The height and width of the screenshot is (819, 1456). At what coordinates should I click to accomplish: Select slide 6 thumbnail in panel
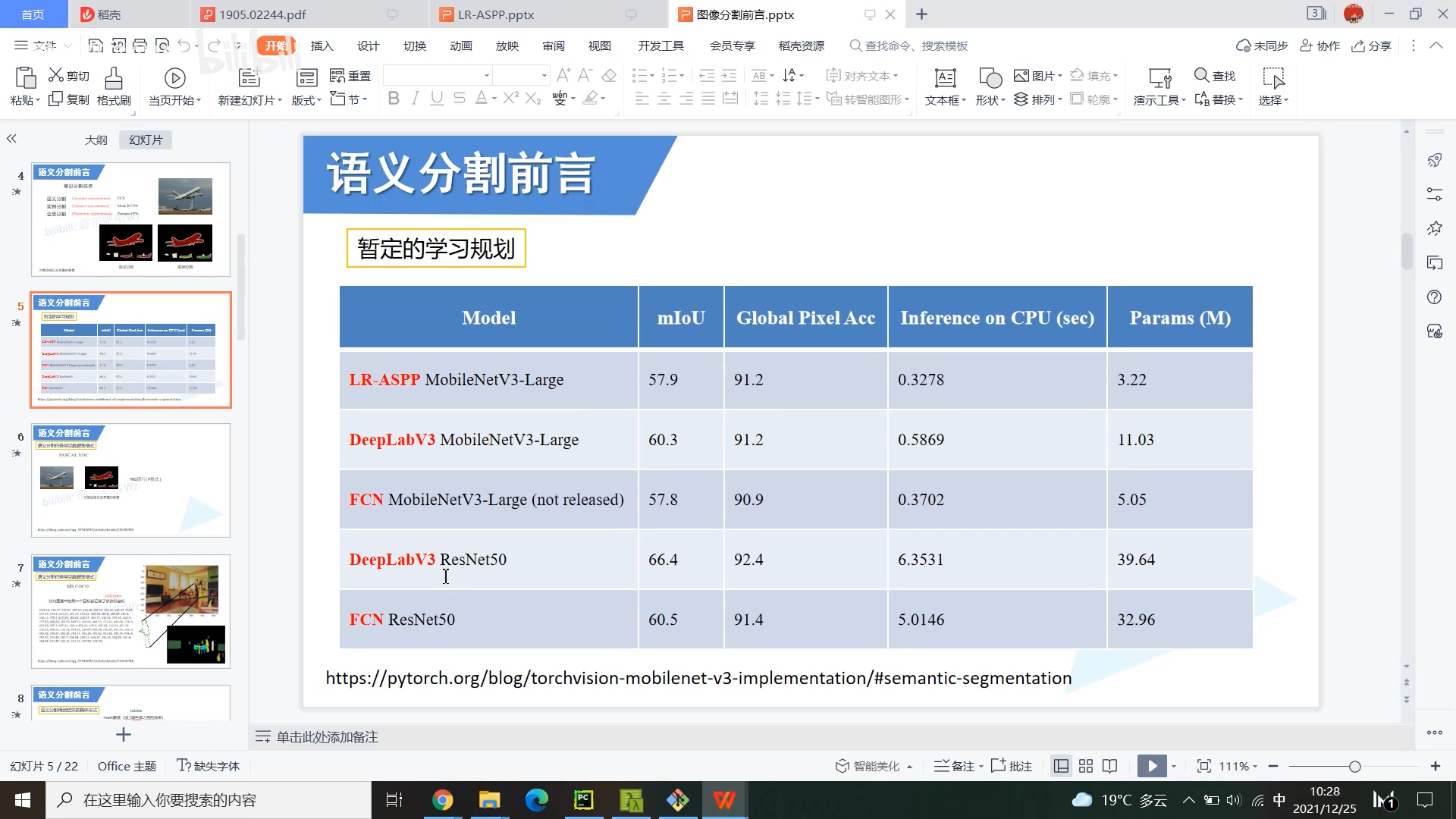pos(130,480)
